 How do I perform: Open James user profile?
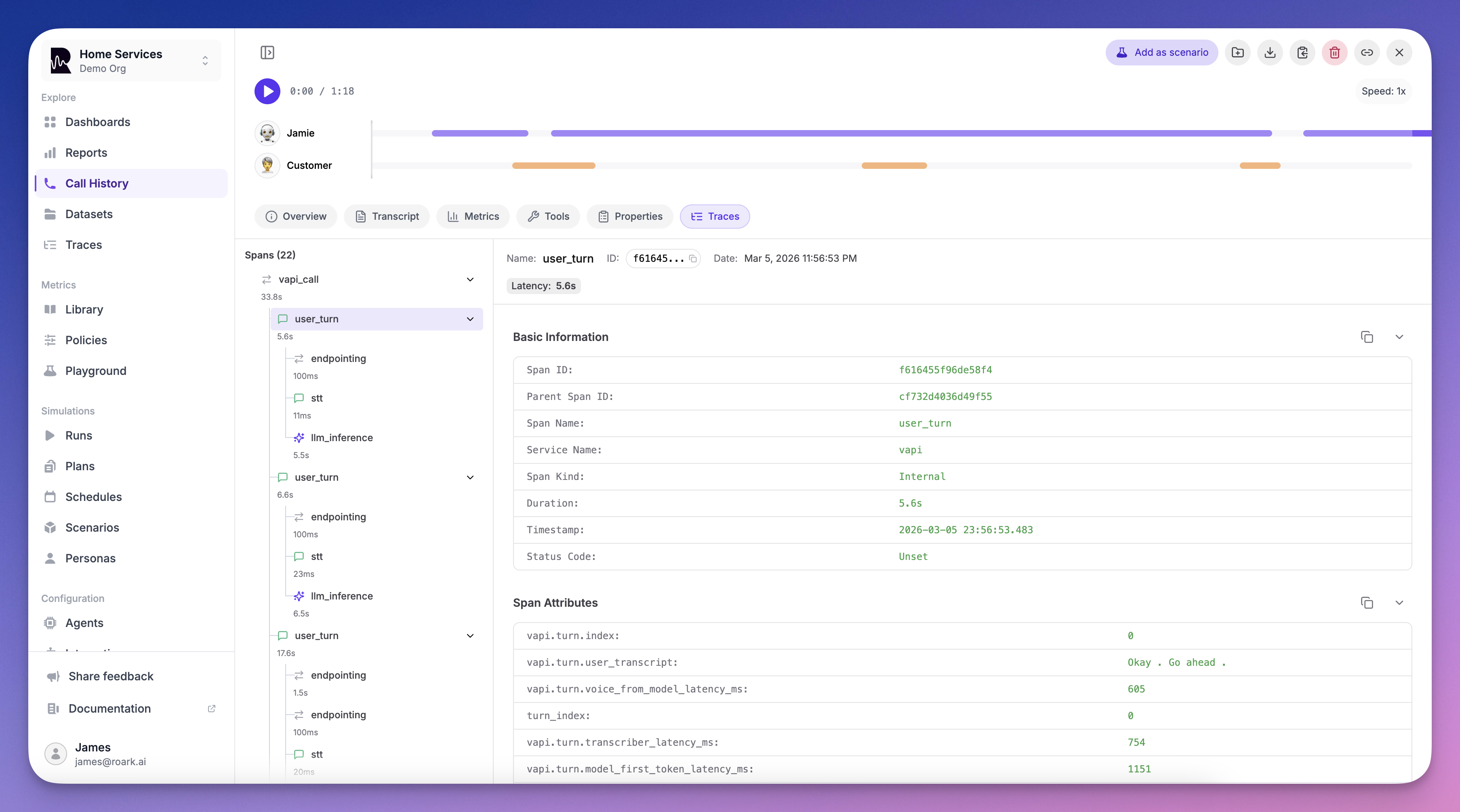pyautogui.click(x=131, y=754)
